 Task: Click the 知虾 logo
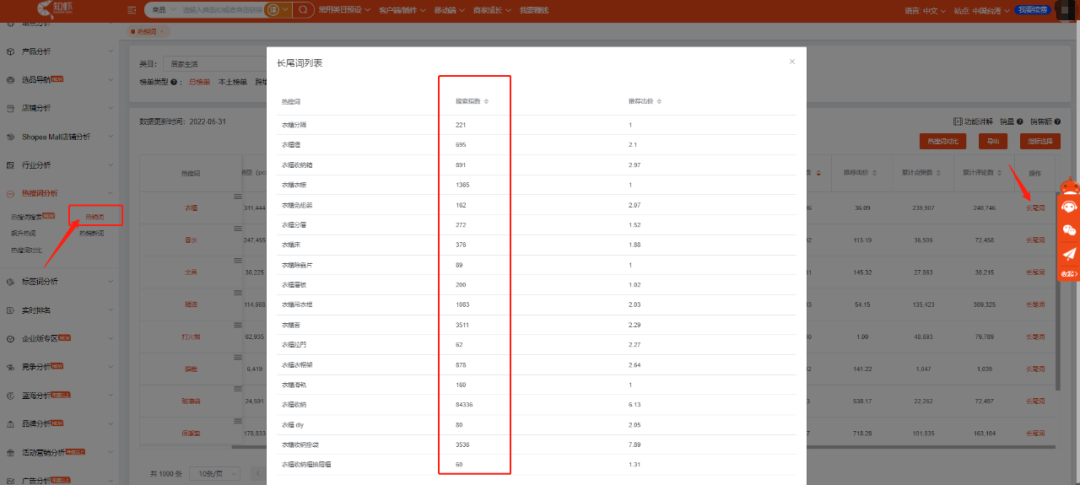(x=55, y=10)
